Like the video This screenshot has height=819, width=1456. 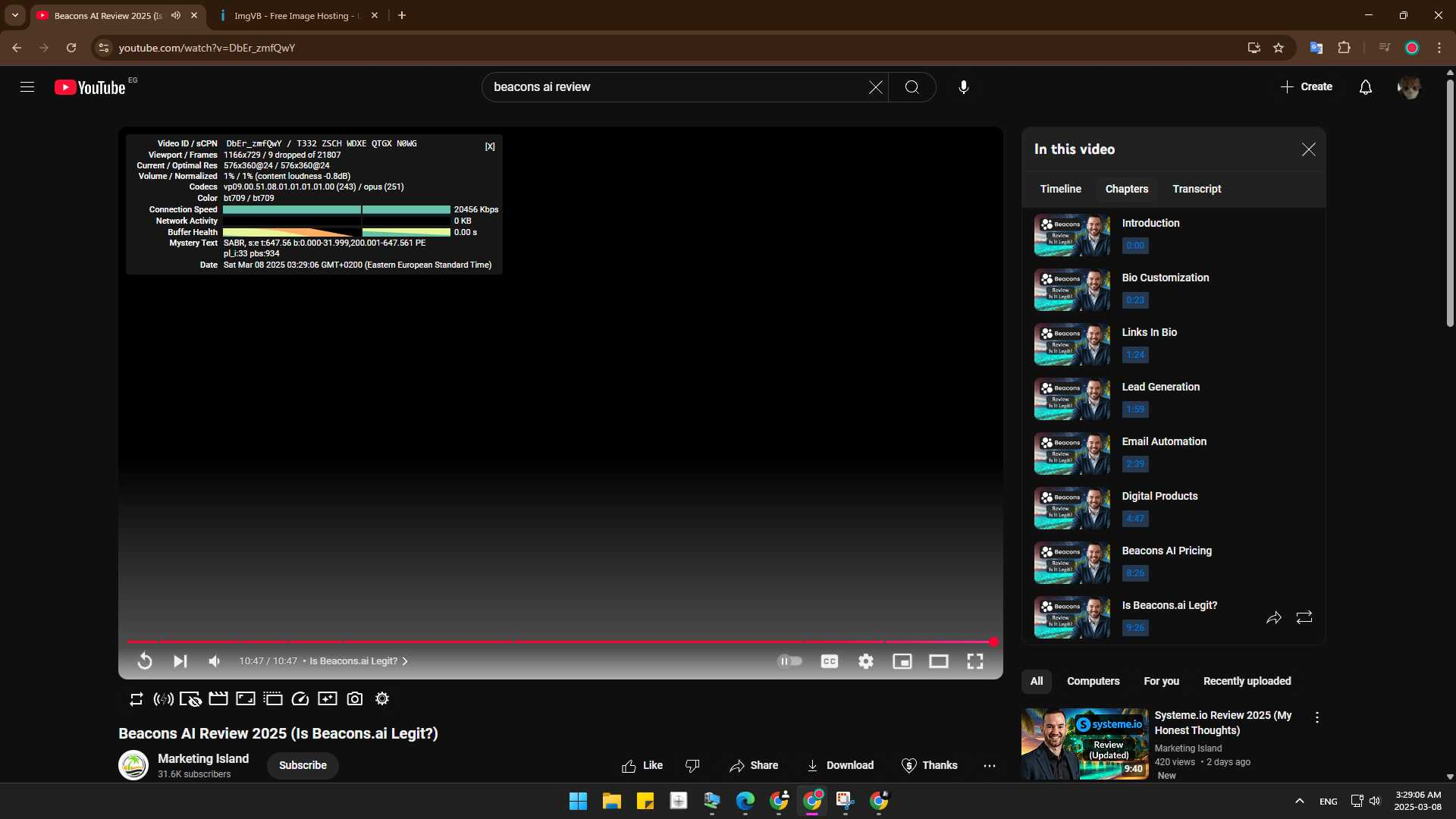[642, 765]
